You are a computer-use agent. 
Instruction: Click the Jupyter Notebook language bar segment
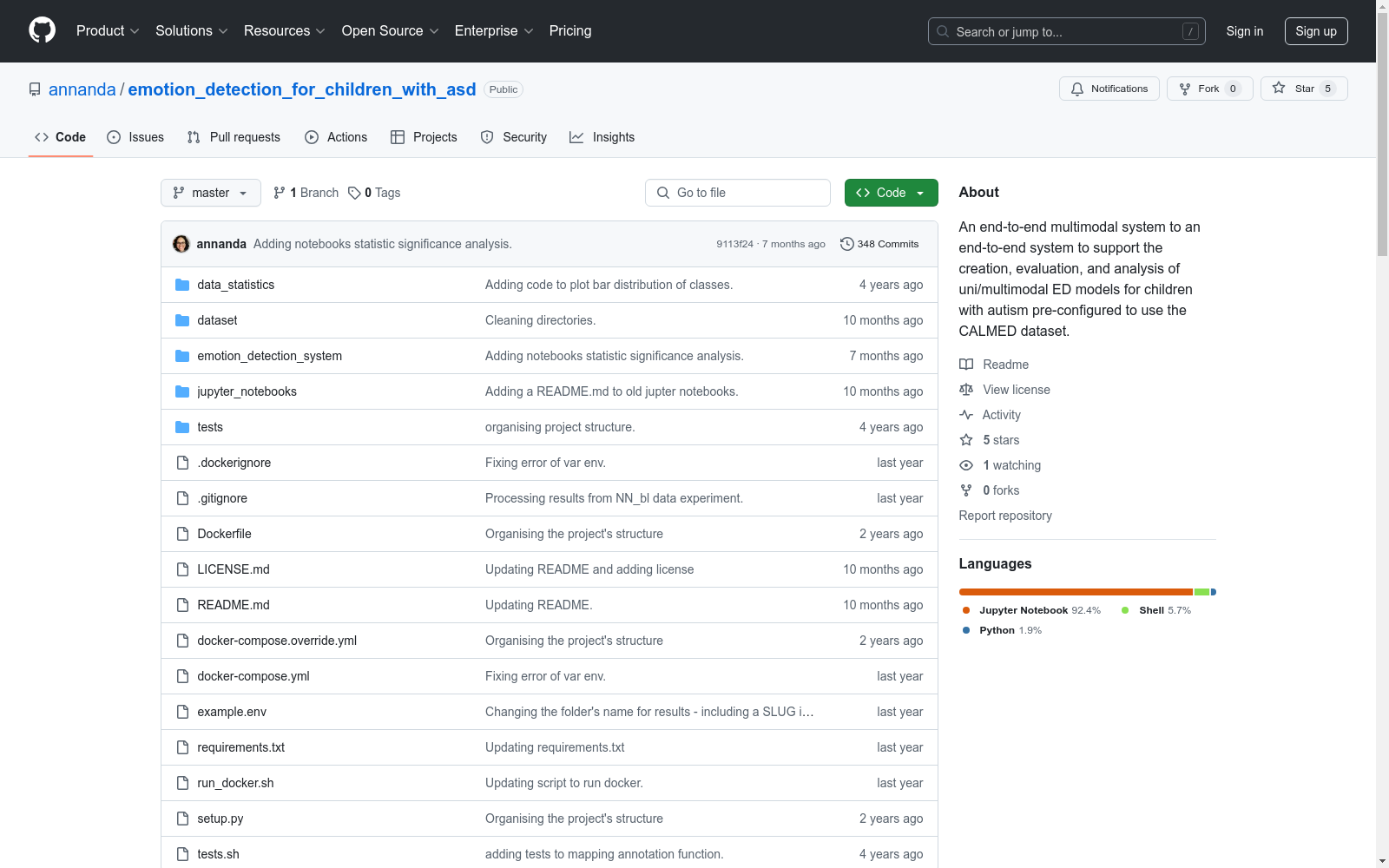pos(1076,592)
